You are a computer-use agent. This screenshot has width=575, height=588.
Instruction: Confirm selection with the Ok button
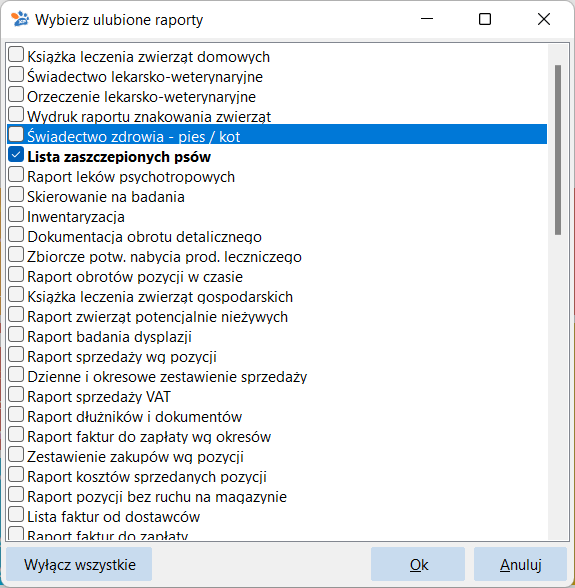(418, 564)
